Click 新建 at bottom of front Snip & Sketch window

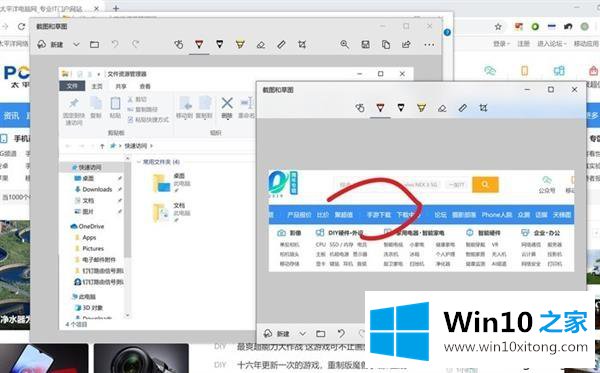(x=277, y=334)
